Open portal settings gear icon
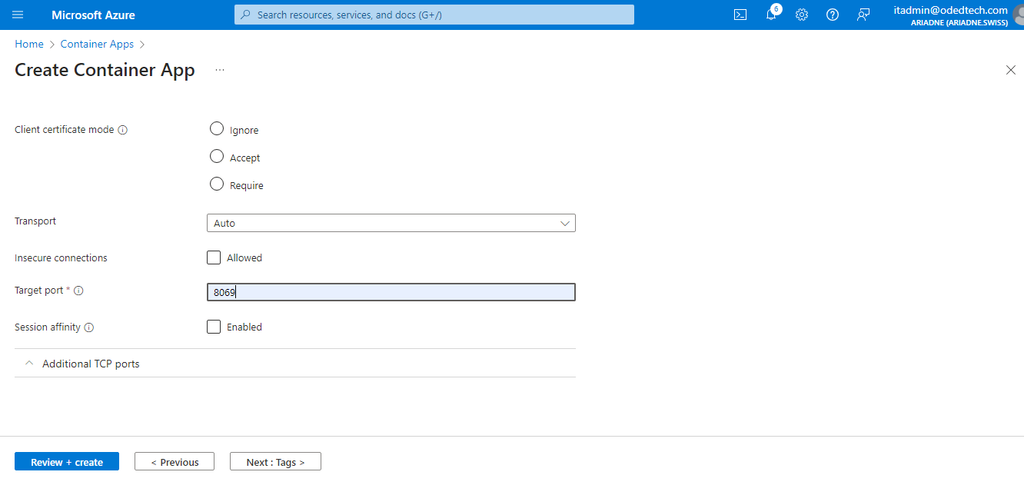Screen dimensions: 1024x485 pos(801,15)
